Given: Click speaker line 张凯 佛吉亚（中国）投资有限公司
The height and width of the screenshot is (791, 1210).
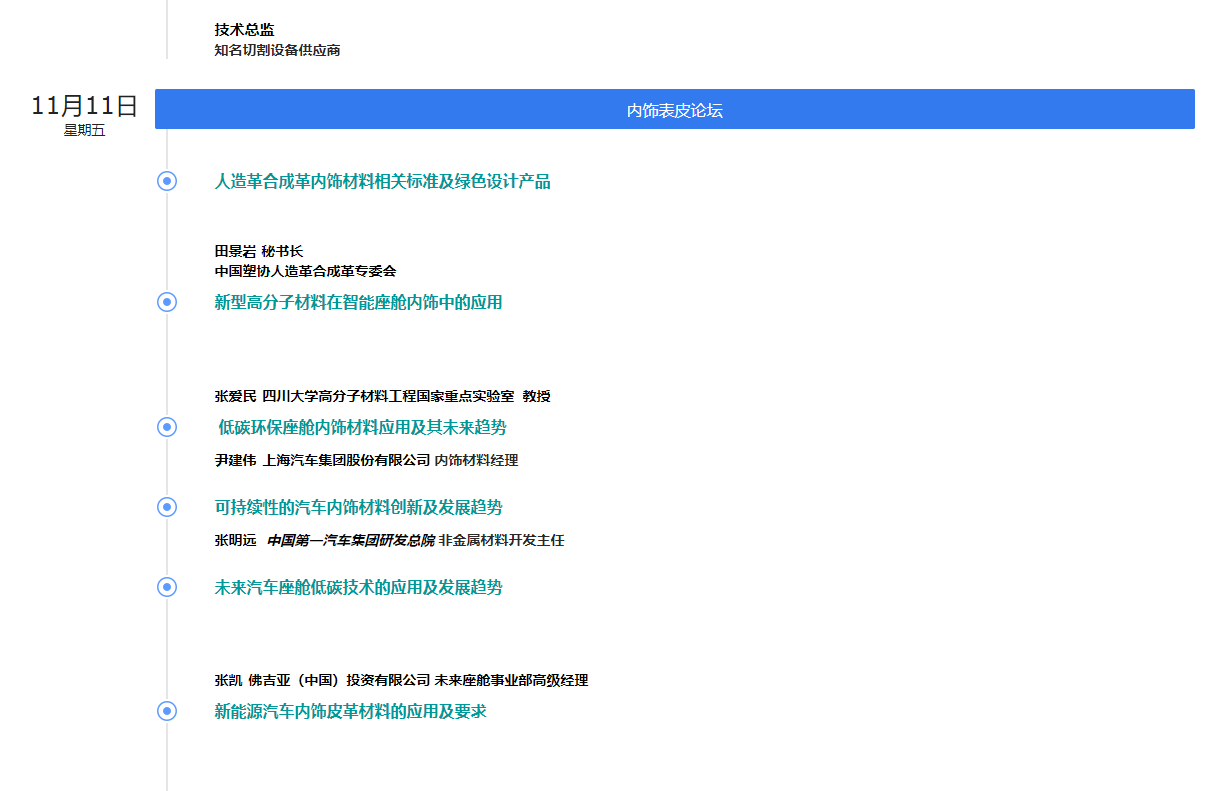Looking at the screenshot, I should click(x=401, y=680).
